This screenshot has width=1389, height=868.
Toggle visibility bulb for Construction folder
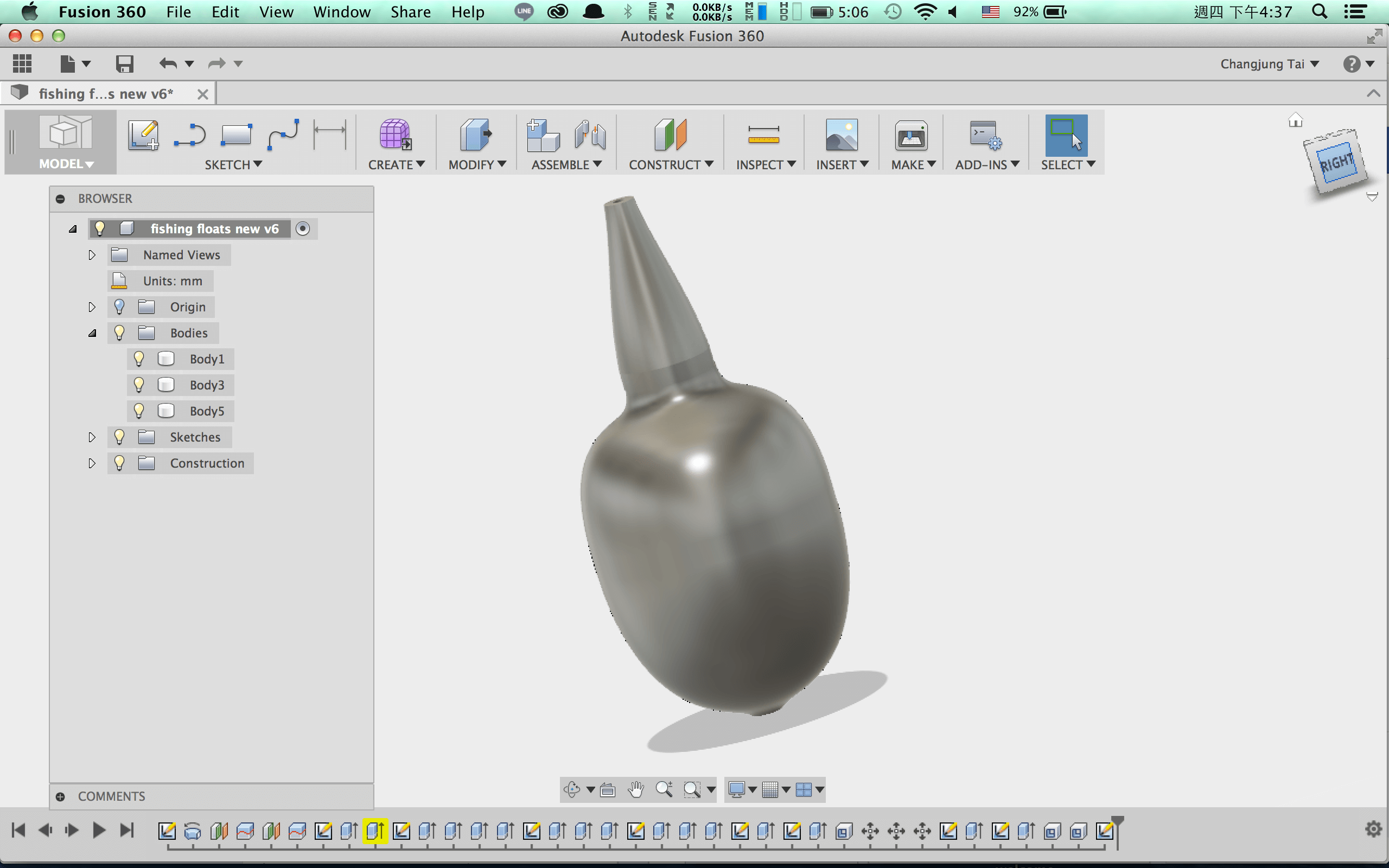pyautogui.click(x=119, y=463)
